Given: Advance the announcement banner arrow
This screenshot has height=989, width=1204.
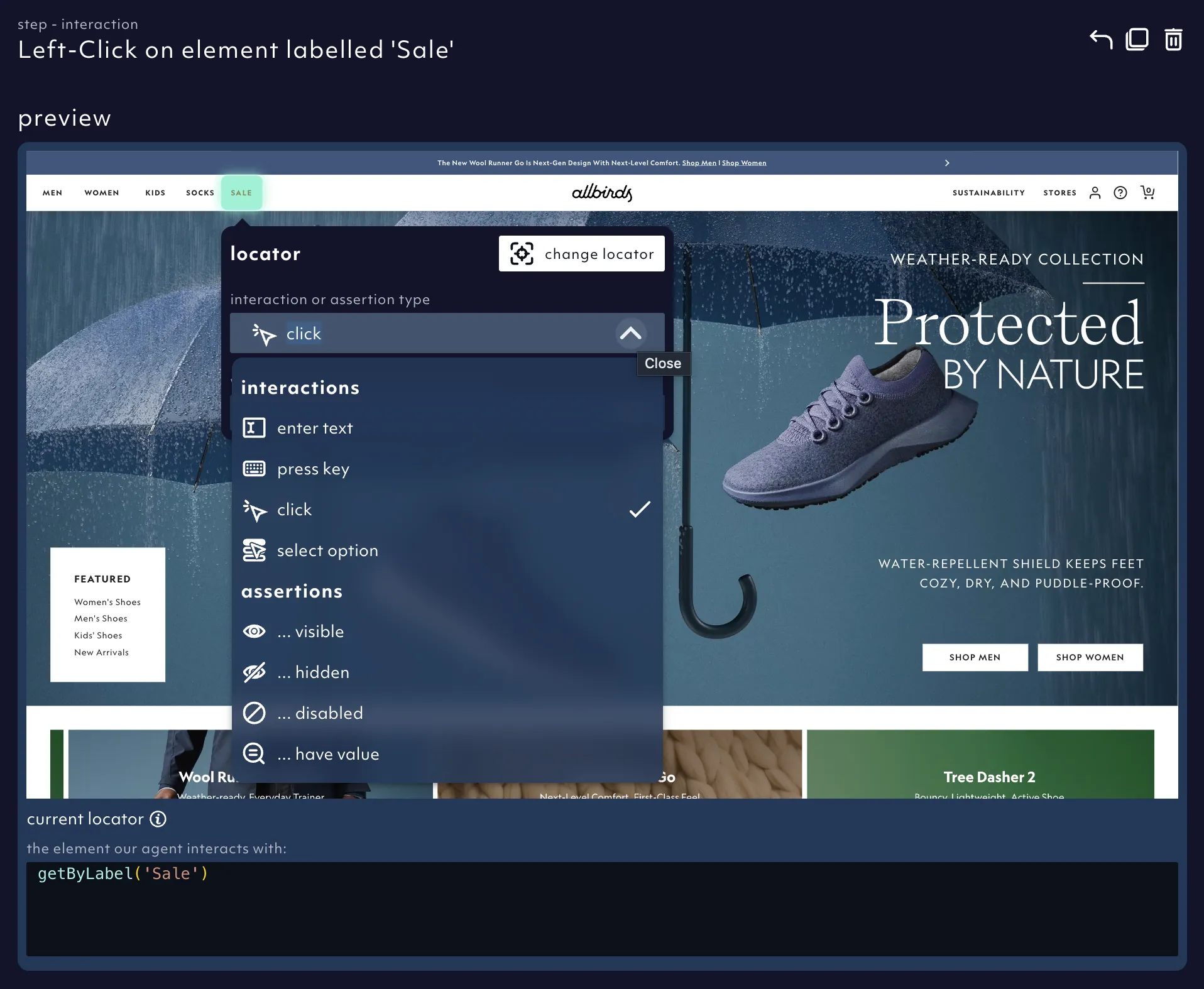Looking at the screenshot, I should 947,163.
